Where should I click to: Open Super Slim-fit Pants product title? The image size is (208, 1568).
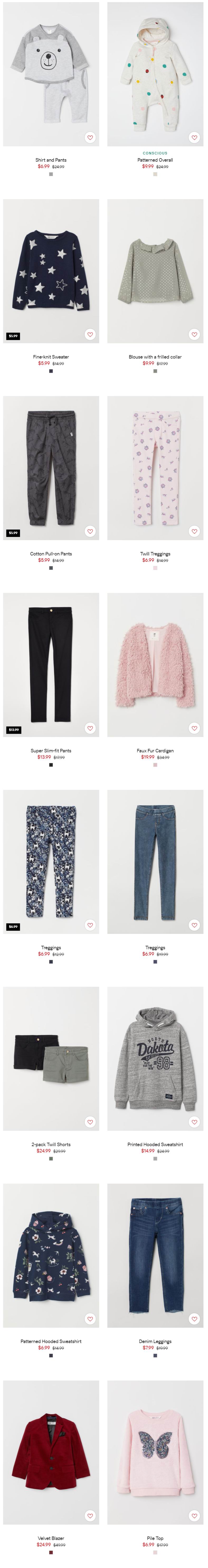click(51, 751)
